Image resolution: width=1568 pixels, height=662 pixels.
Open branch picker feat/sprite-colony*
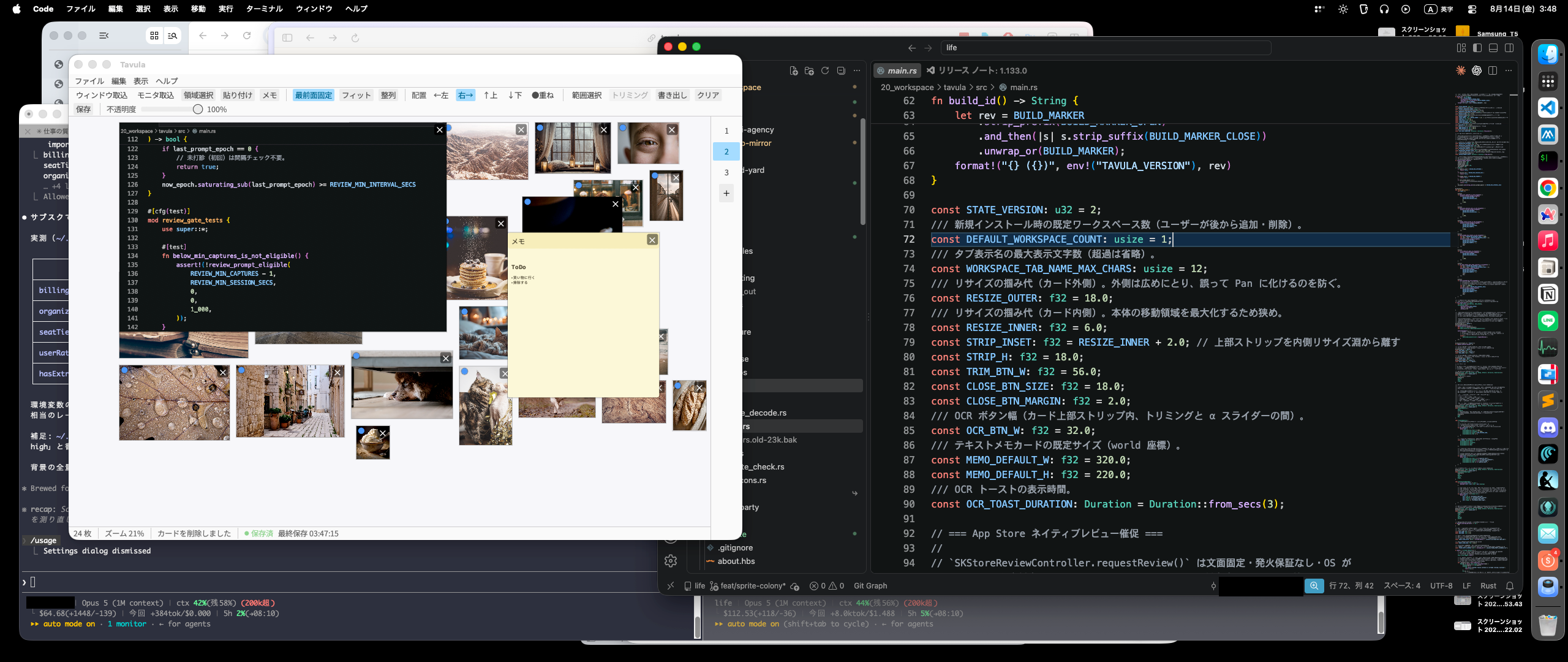tap(748, 585)
